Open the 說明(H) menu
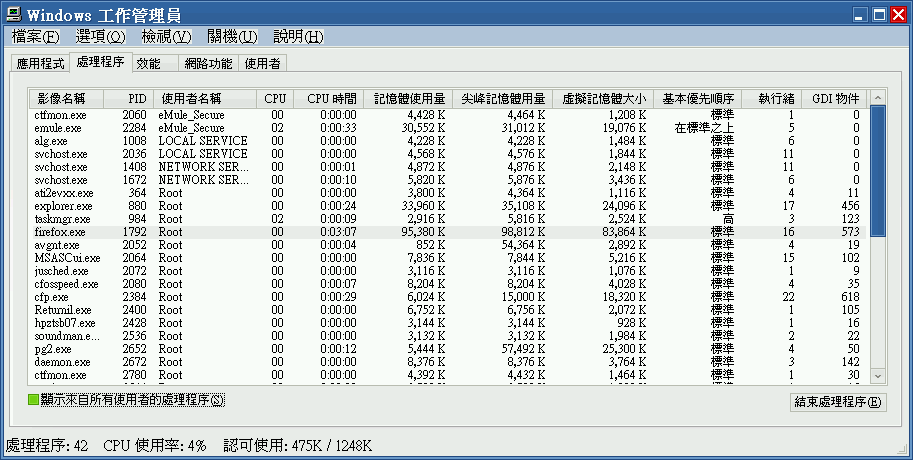 (298, 37)
